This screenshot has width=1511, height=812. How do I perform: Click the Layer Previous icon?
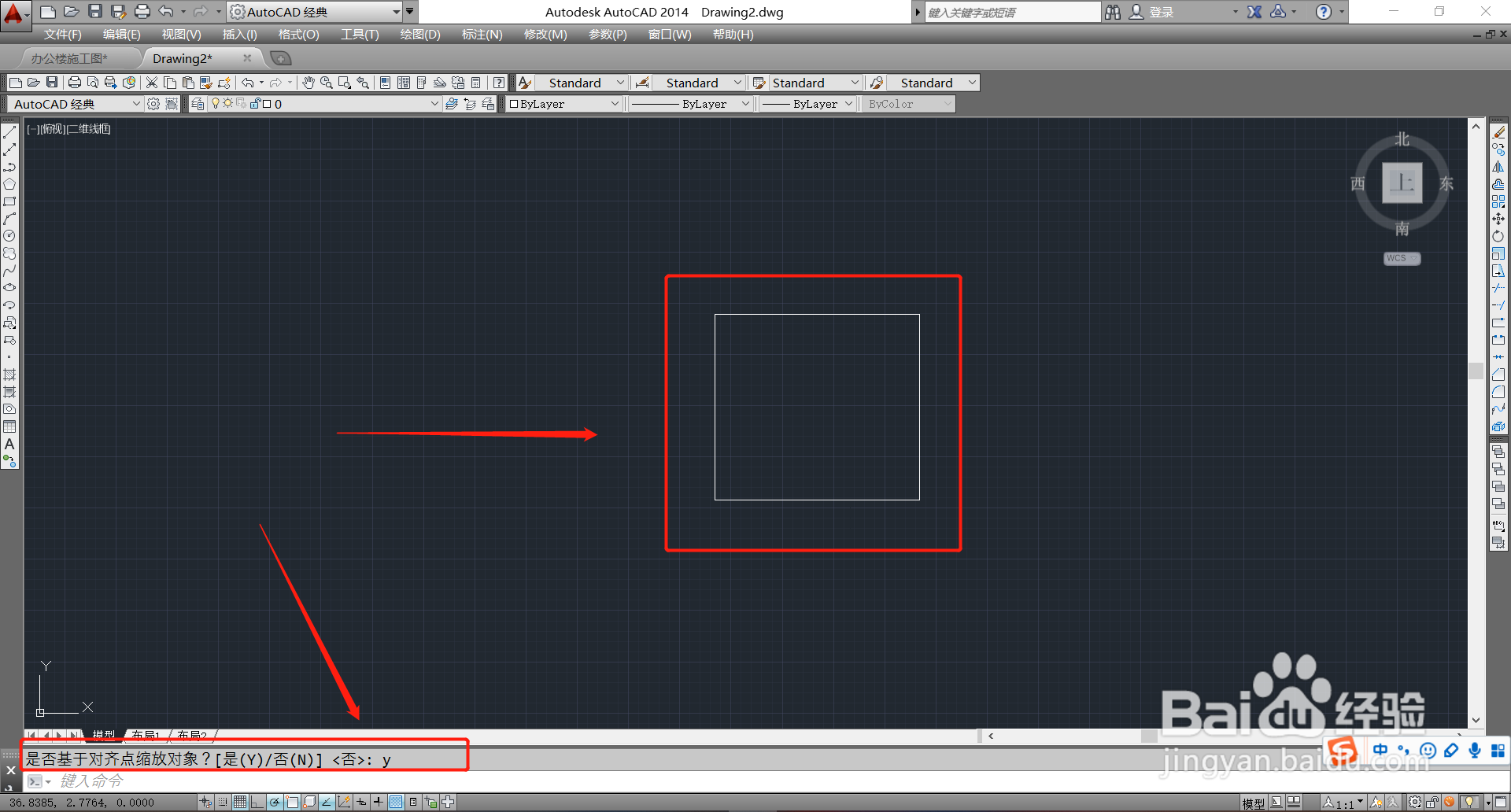pyautogui.click(x=470, y=104)
